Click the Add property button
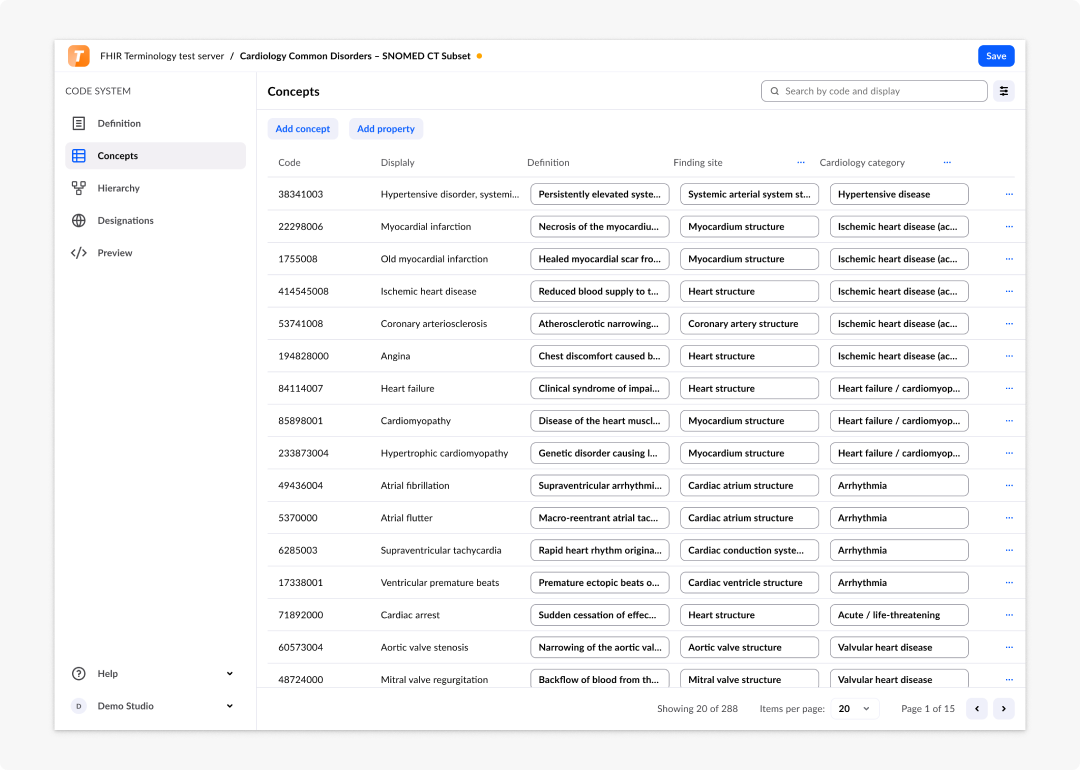 click(386, 129)
